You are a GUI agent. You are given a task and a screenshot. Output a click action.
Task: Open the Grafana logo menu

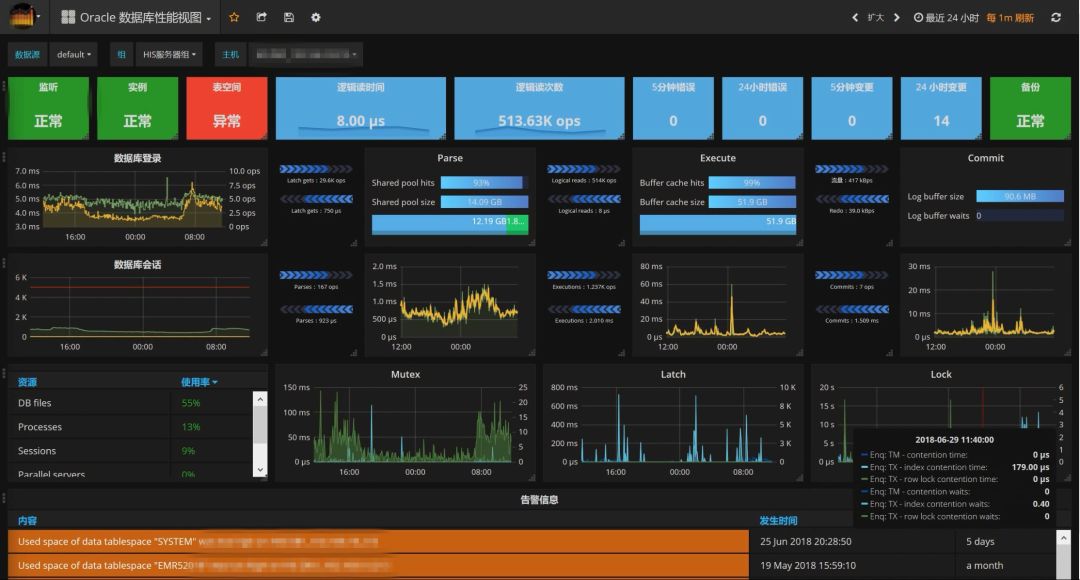[x=23, y=17]
